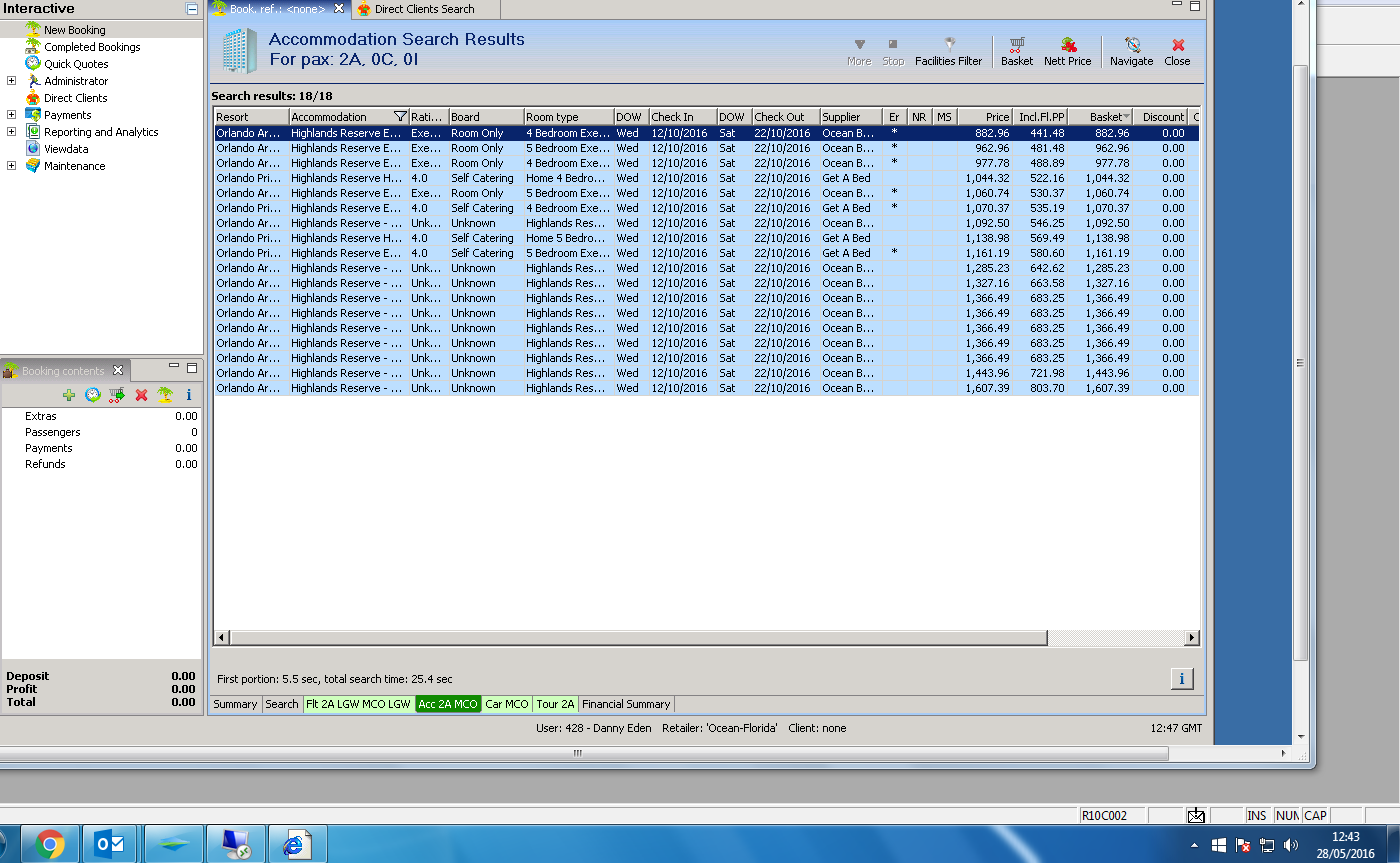Image resolution: width=1400 pixels, height=863 pixels.
Task: Open Viewdata in the tree
Action: pos(66,149)
